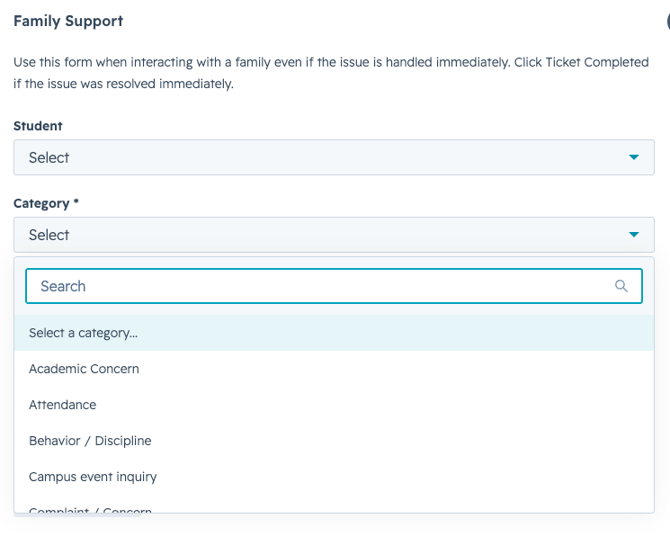Click the form instructions paragraph text
Viewport: 670px width, 536px height.
coord(331,73)
